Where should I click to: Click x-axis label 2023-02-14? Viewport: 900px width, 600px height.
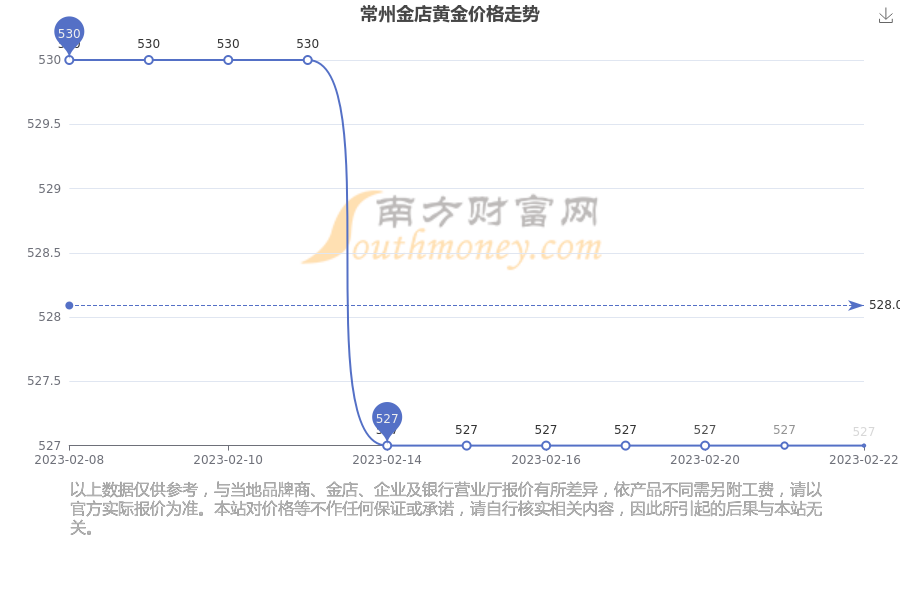(x=387, y=460)
